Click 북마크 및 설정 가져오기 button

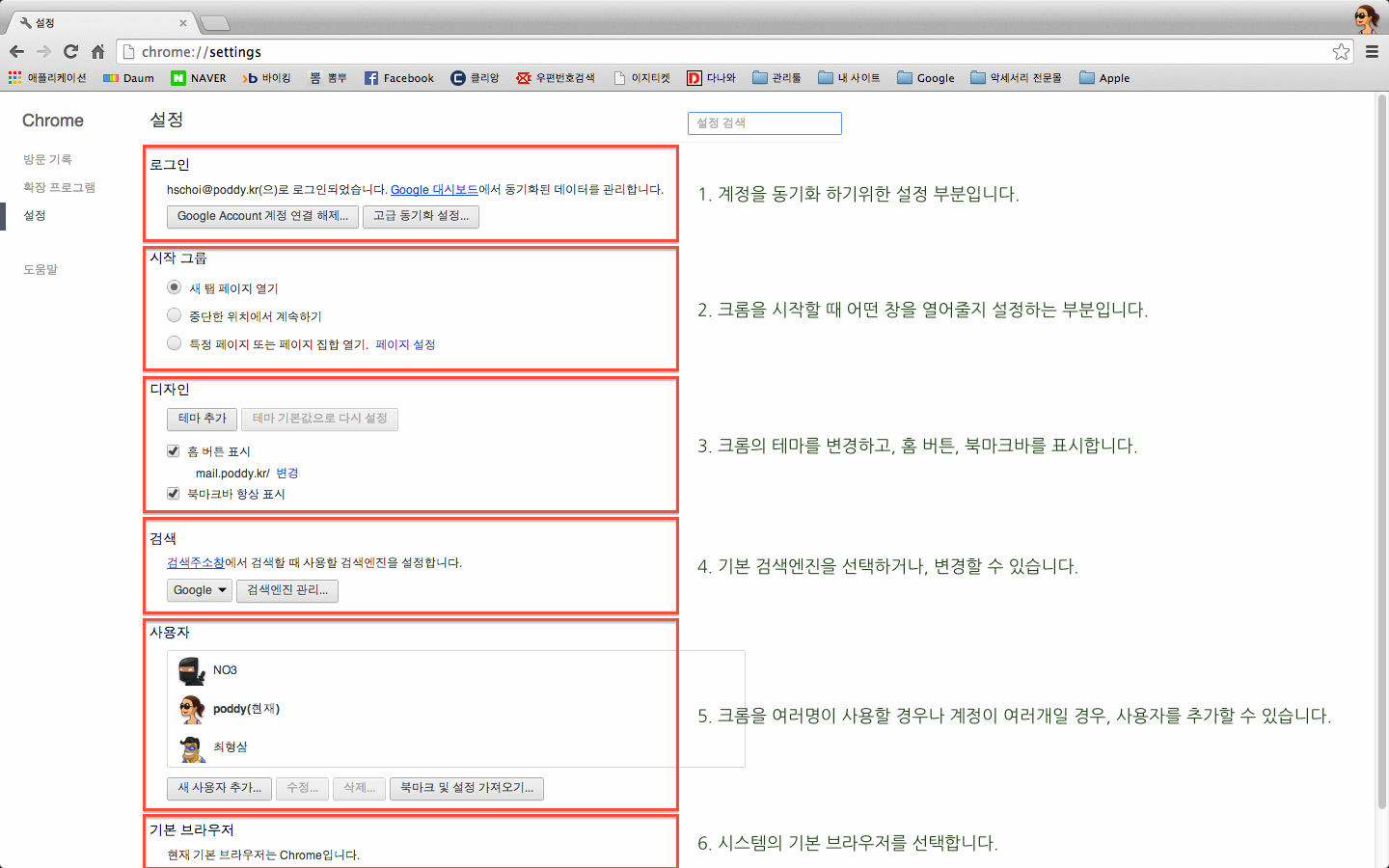click(x=467, y=788)
